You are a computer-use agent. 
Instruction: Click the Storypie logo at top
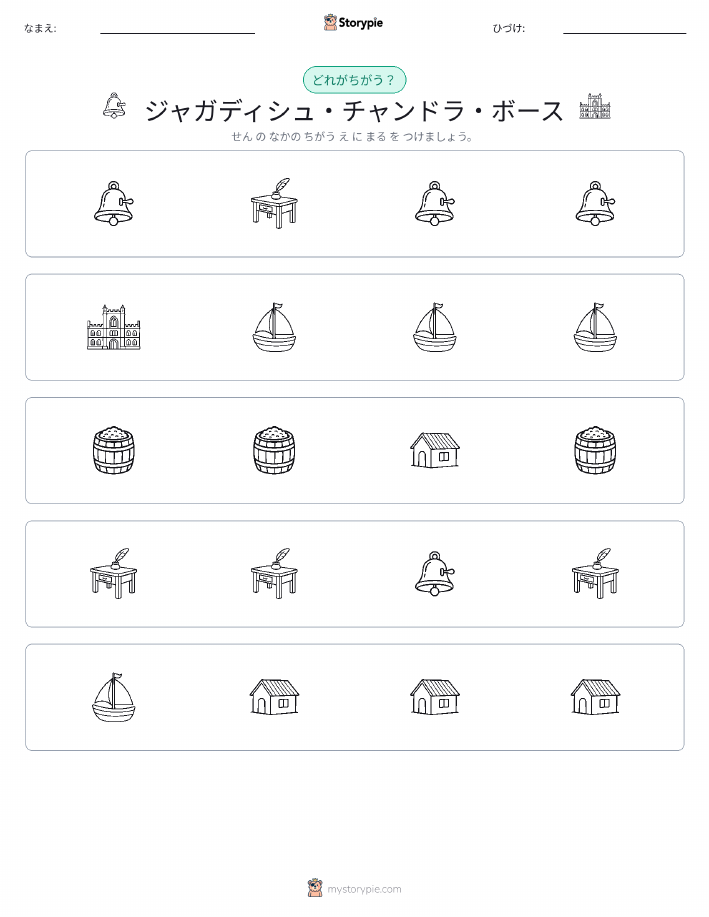[353, 23]
